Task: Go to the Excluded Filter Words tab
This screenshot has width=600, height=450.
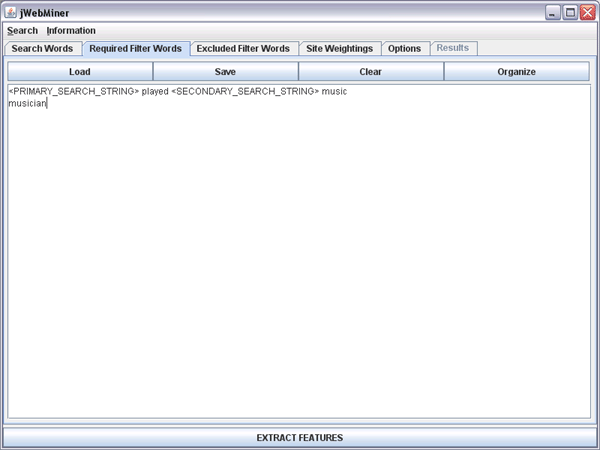Action: (x=243, y=48)
